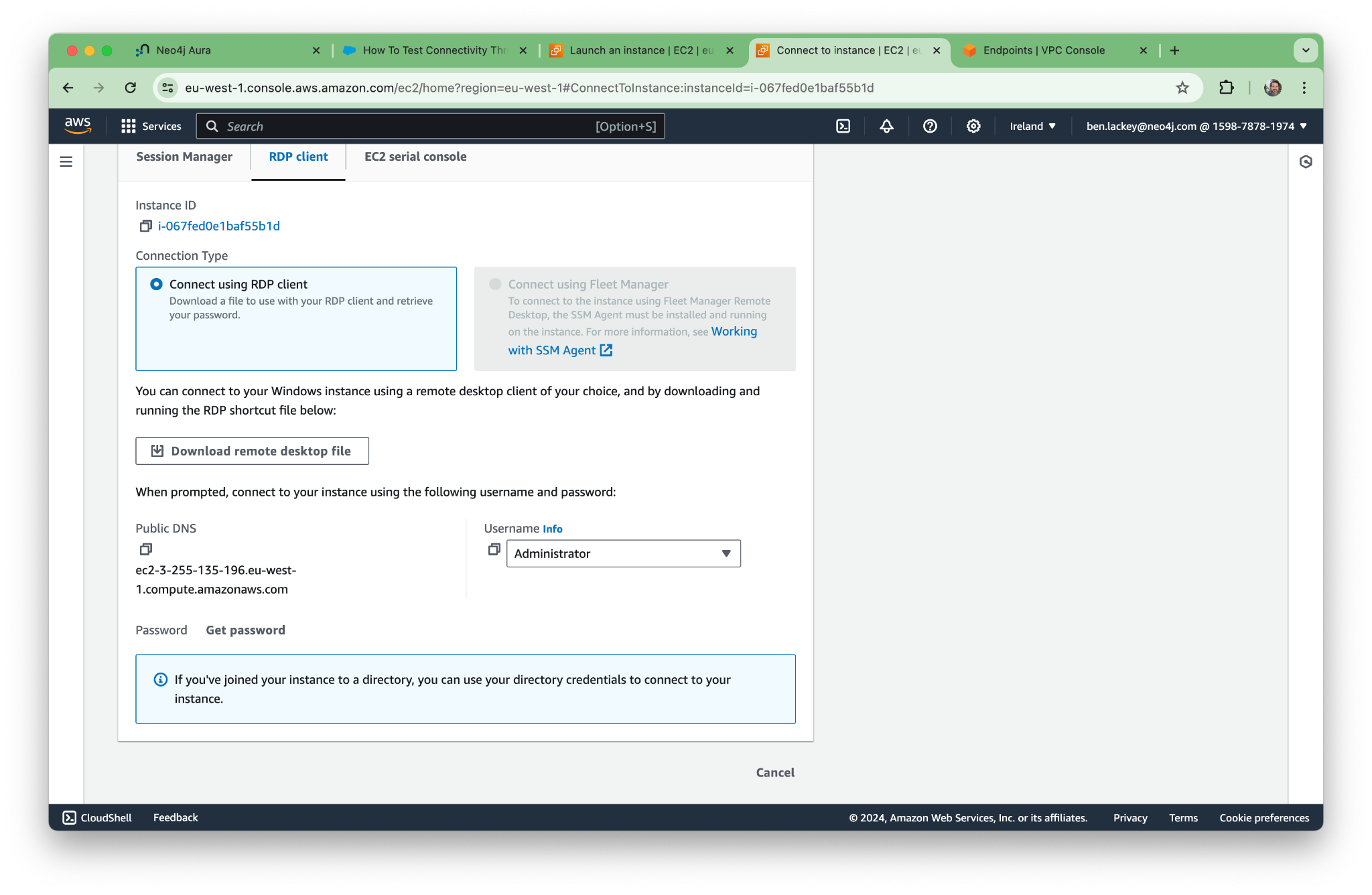
Task: Open the Ireland region selector
Action: coord(1032,126)
